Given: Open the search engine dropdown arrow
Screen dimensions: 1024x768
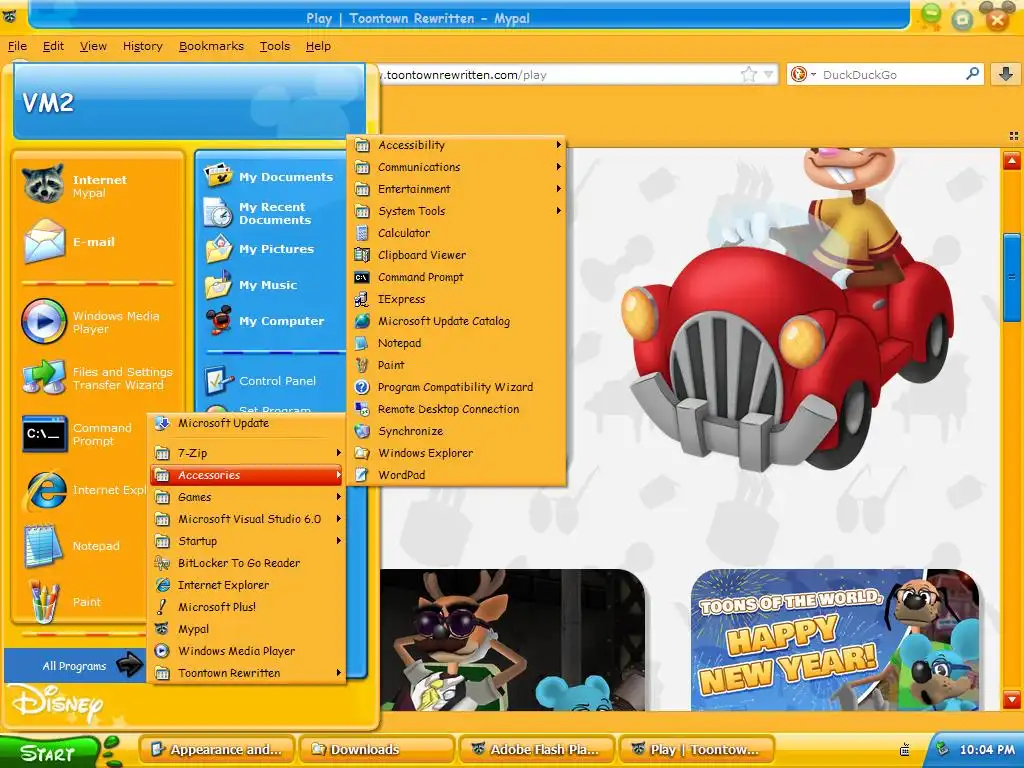Looking at the screenshot, I should (x=814, y=74).
